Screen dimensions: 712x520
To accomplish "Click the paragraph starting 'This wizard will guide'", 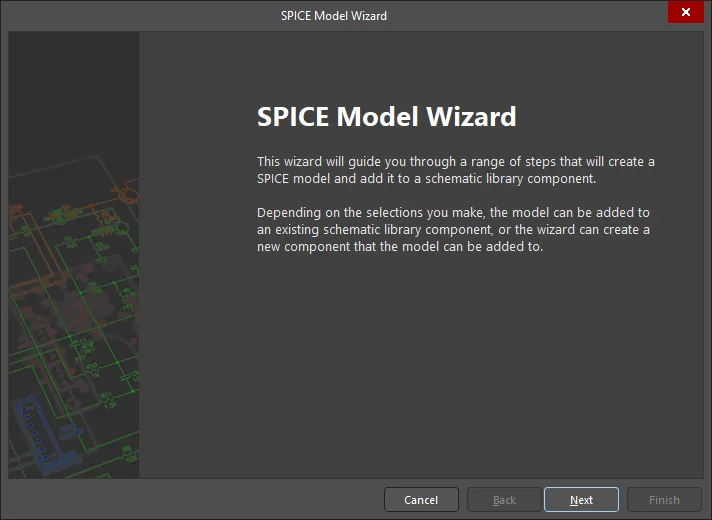I will click(456, 170).
